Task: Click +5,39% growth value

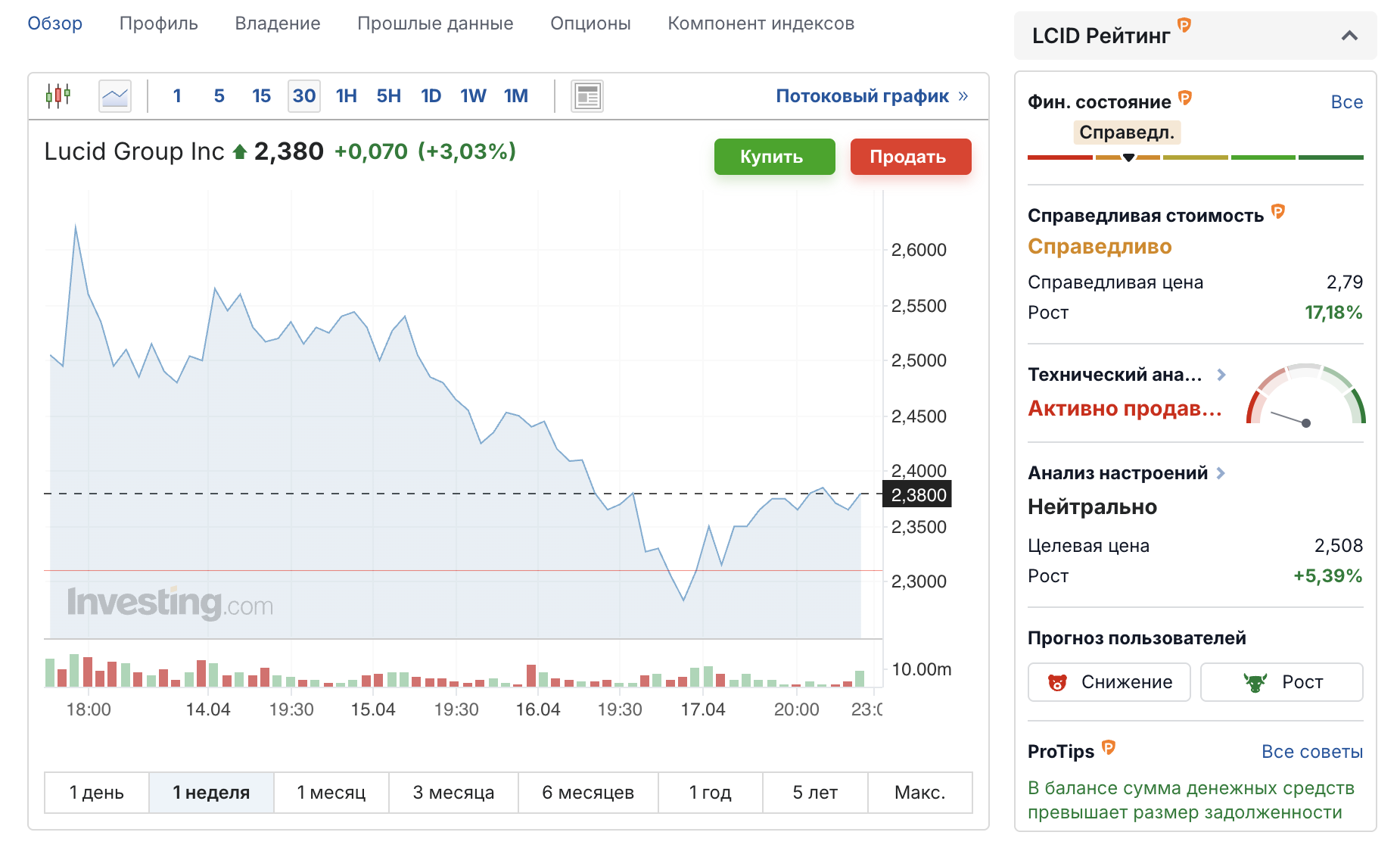Action: click(x=1328, y=576)
